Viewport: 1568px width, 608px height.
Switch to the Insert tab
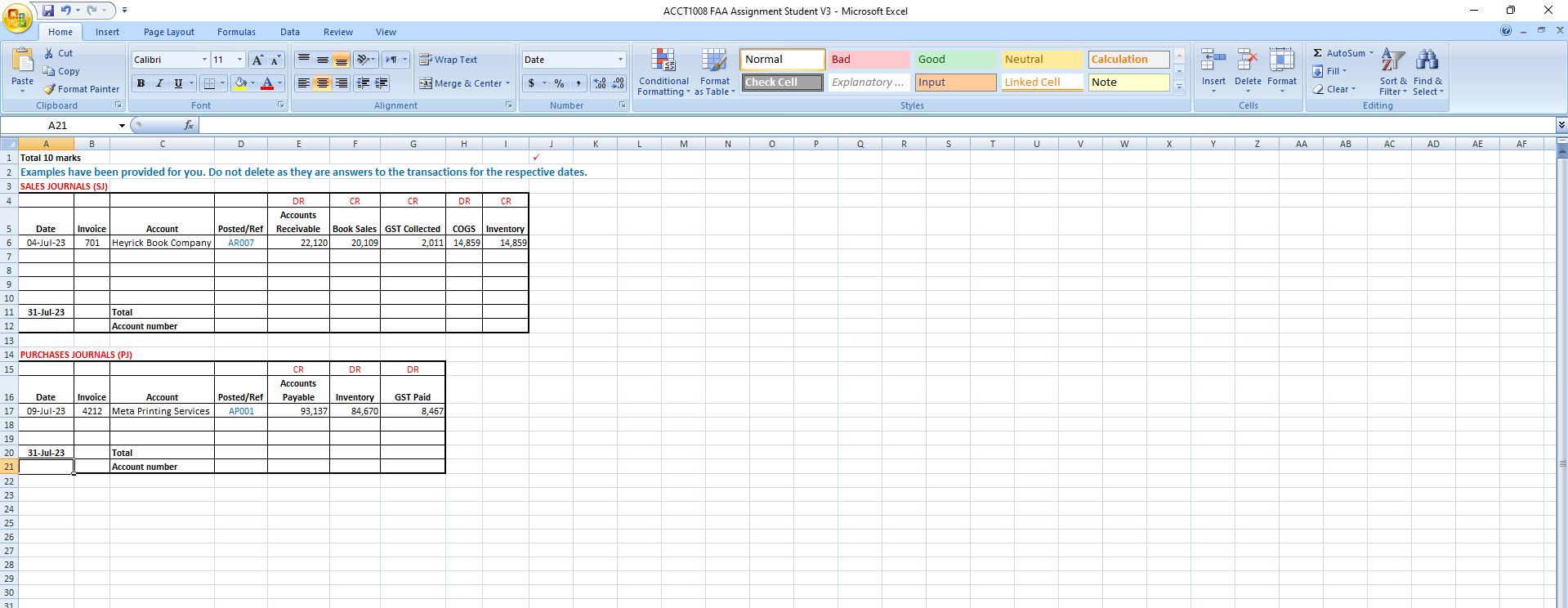107,32
